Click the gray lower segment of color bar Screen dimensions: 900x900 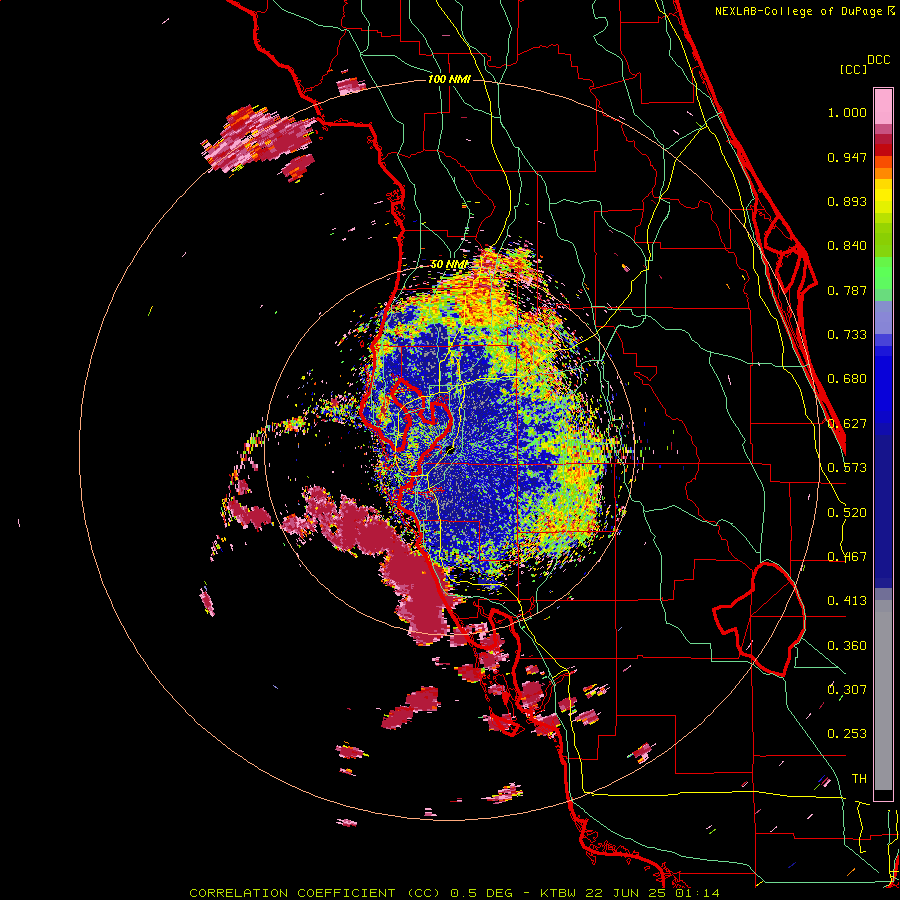click(883, 695)
